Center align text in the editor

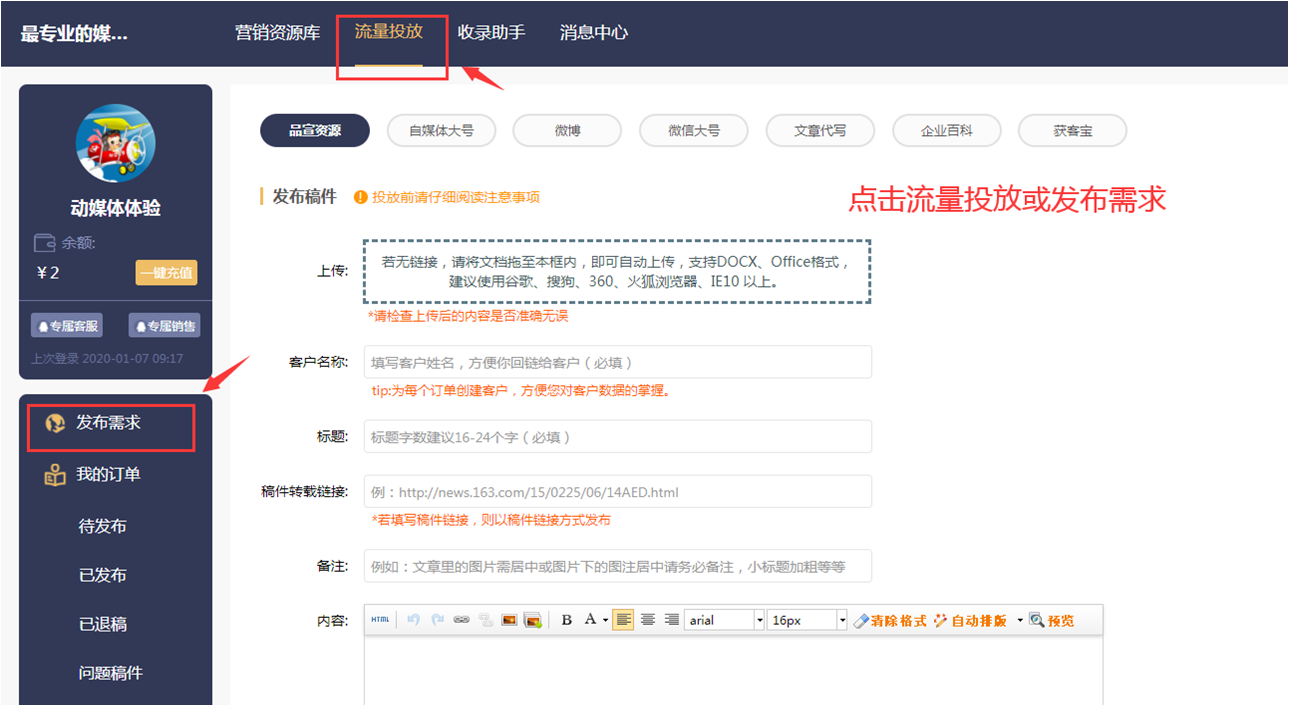(648, 620)
